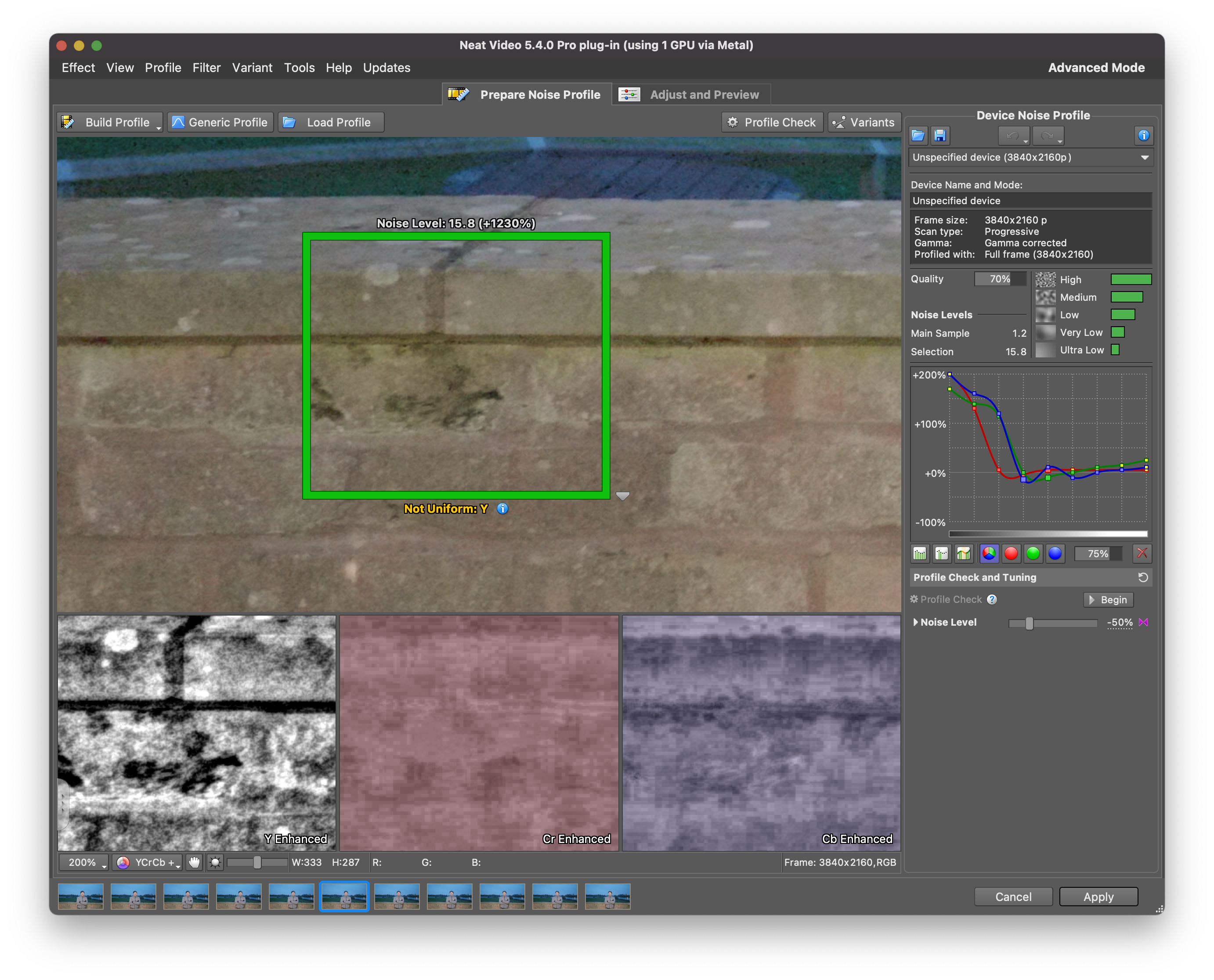Click the red X in equalizer toolbar
1214x980 pixels.
coord(1142,553)
